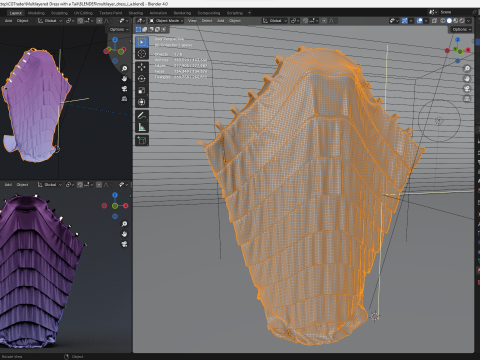Open Select menu in main viewport header
480x360 pixels.
207,21
